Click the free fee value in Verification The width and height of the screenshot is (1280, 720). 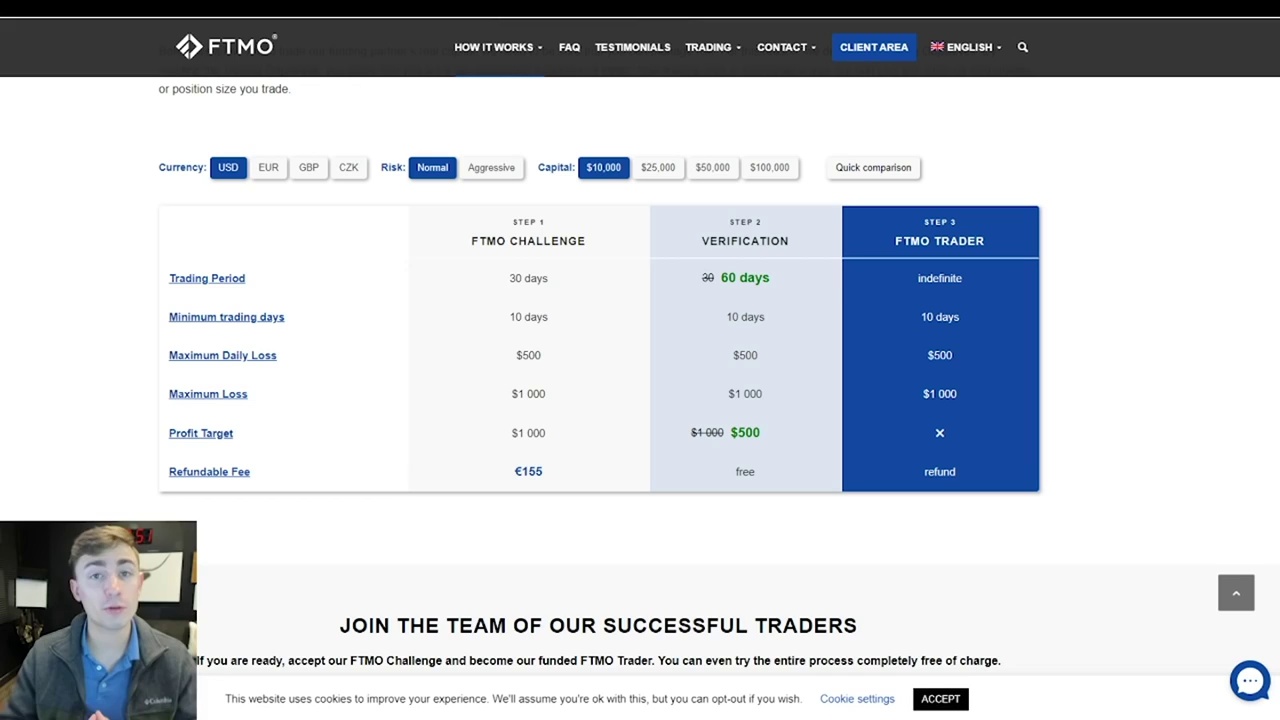(x=745, y=472)
